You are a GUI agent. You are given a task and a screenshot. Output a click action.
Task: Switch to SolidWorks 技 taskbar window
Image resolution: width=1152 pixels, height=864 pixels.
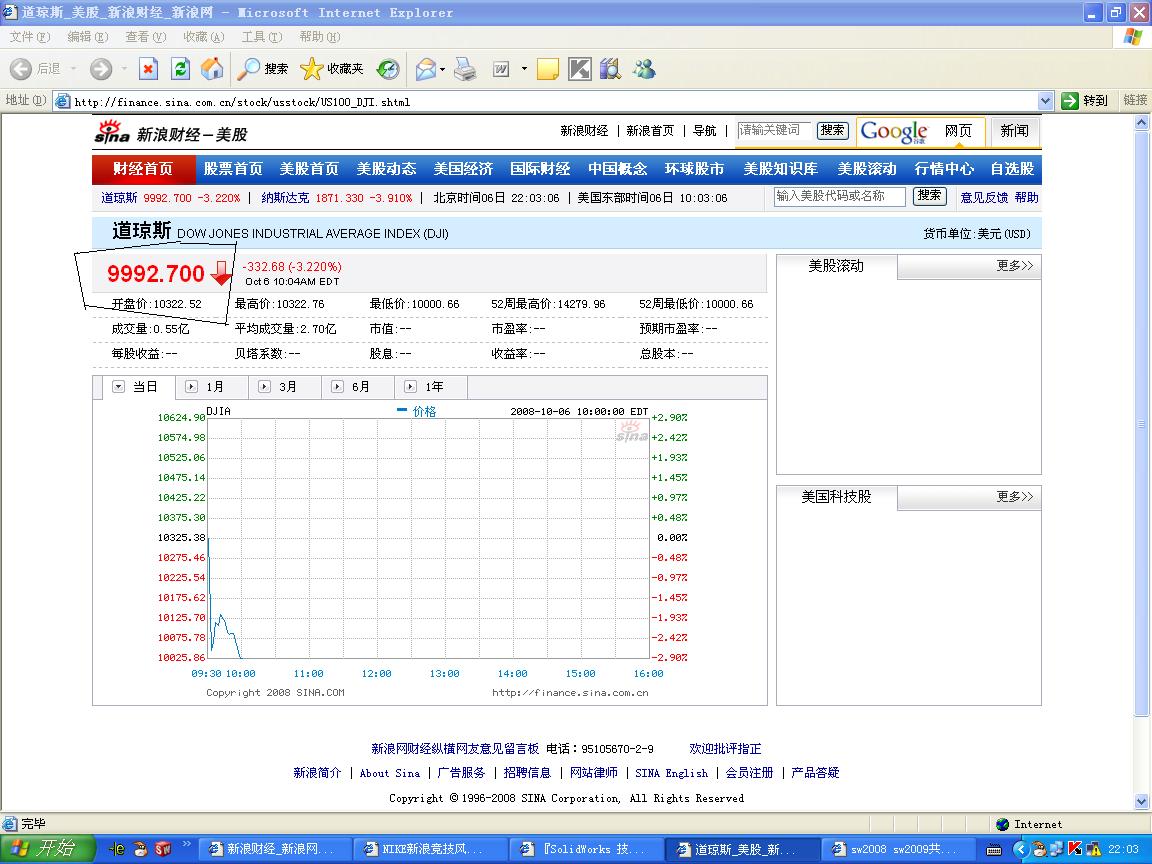pyautogui.click(x=586, y=849)
